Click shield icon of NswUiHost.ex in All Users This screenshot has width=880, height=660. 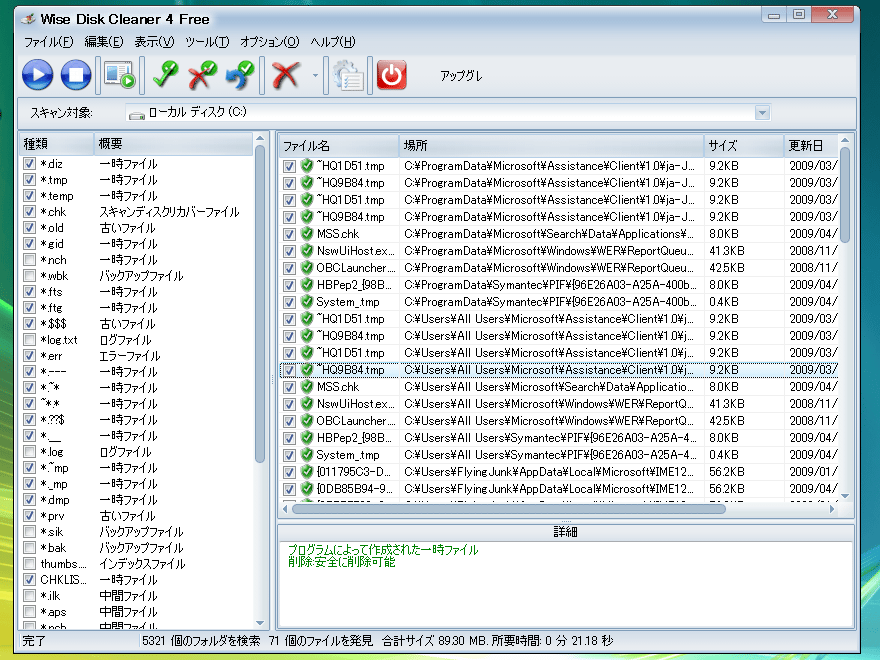point(306,404)
